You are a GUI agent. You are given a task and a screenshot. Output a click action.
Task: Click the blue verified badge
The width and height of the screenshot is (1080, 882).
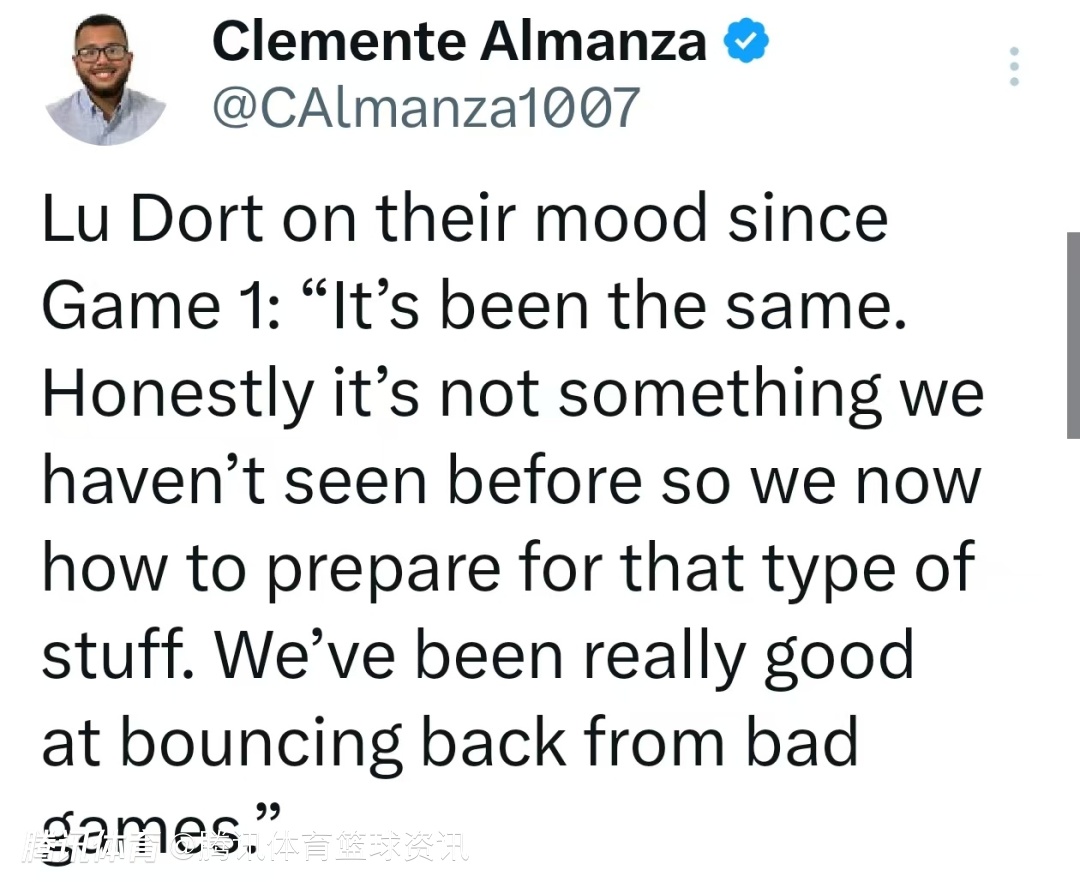pos(745,42)
